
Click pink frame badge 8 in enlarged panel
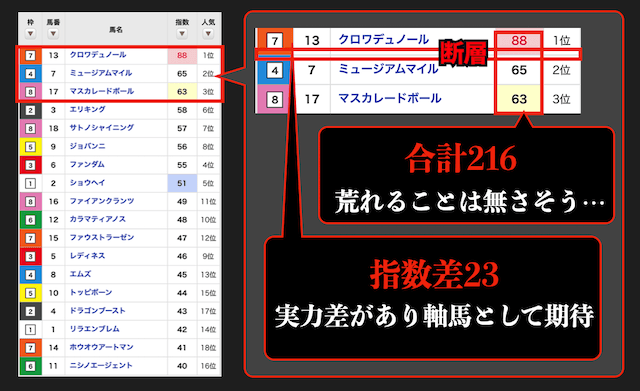point(275,99)
